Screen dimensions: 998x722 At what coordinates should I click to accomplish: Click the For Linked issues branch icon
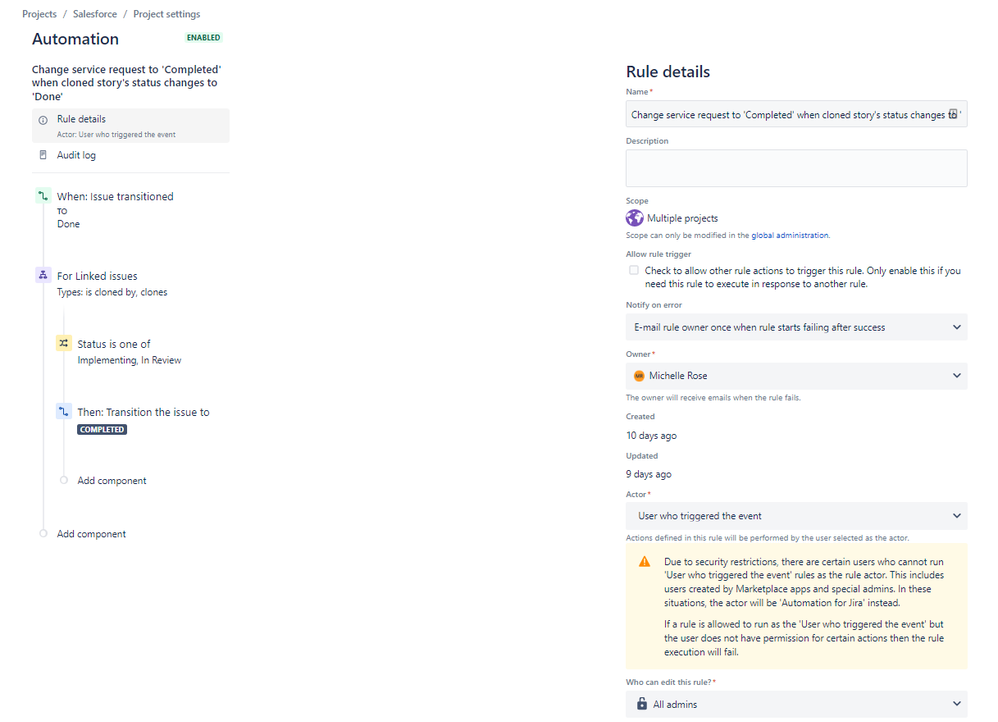(43, 275)
